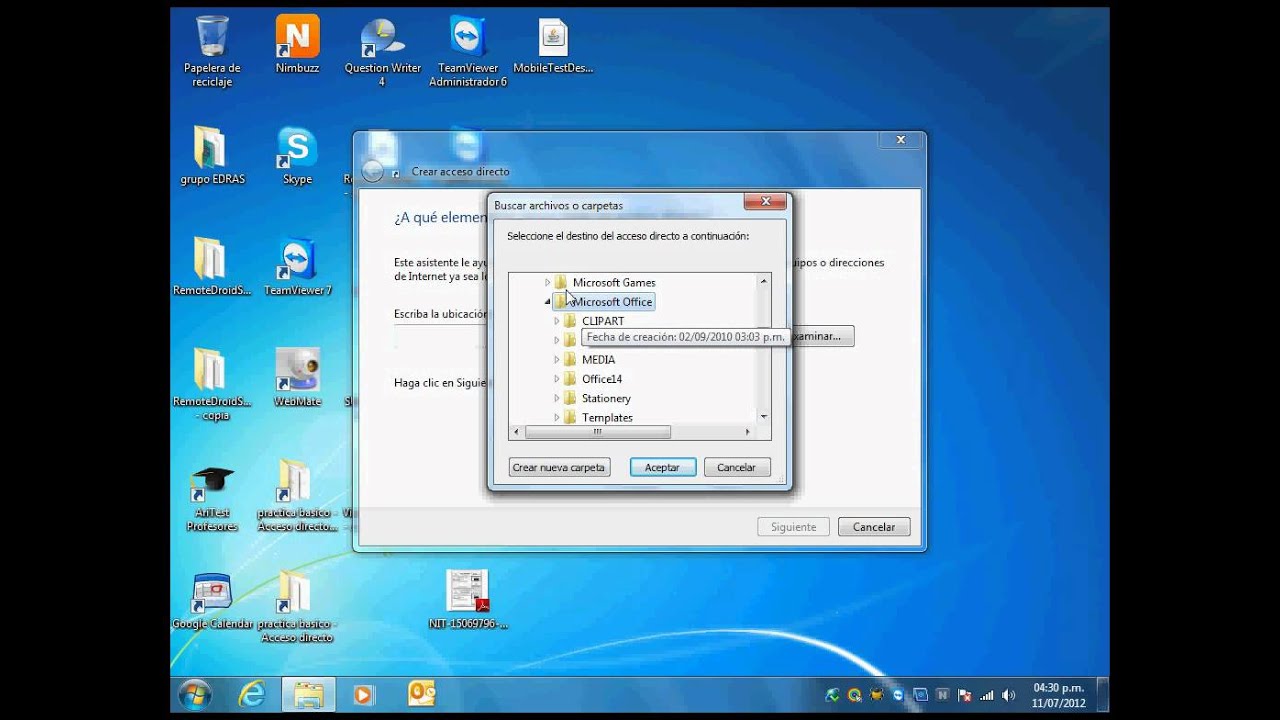Expand the Microsoft Games folder node
Screen dimensions: 1280x720
click(x=547, y=283)
